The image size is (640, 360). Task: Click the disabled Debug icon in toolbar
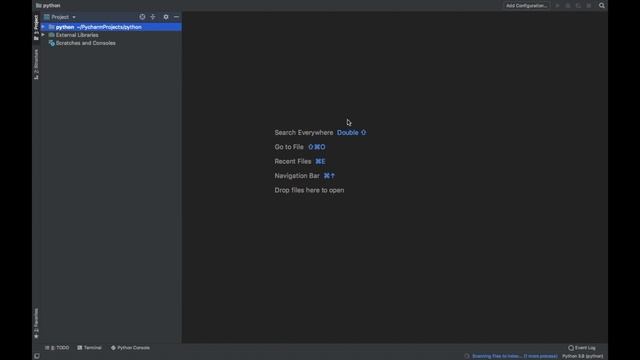pyautogui.click(x=568, y=6)
